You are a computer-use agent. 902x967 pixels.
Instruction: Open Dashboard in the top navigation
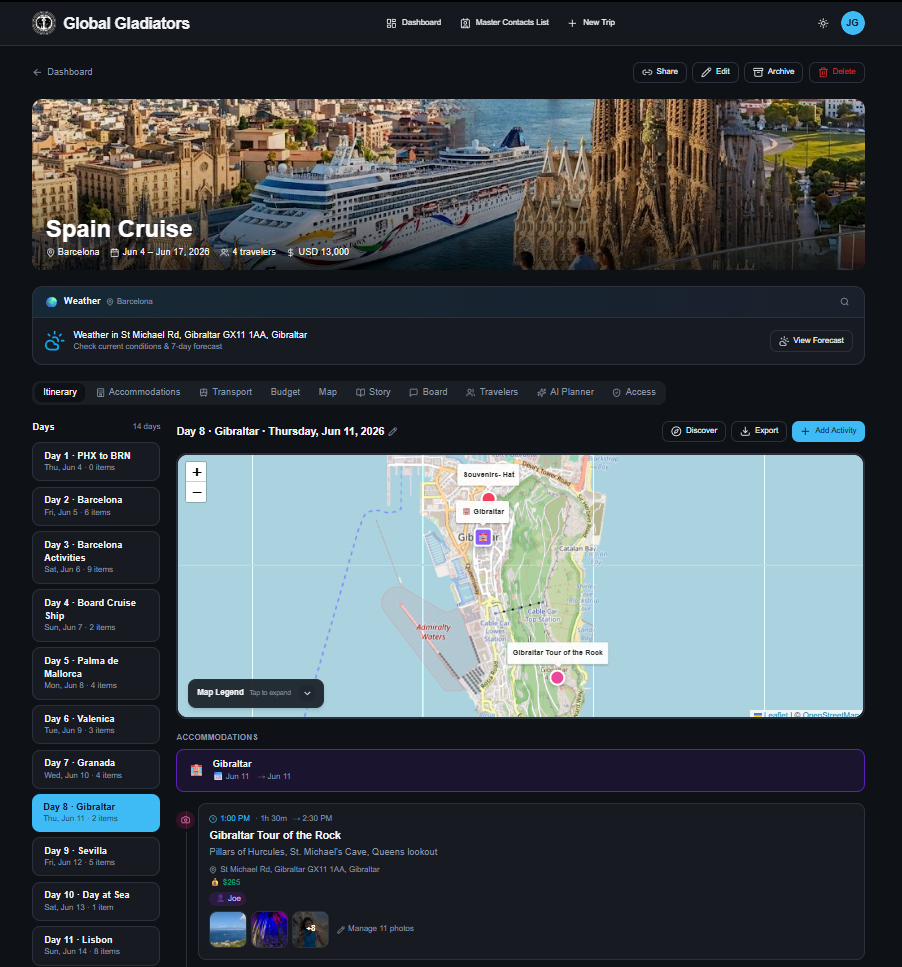click(x=414, y=23)
